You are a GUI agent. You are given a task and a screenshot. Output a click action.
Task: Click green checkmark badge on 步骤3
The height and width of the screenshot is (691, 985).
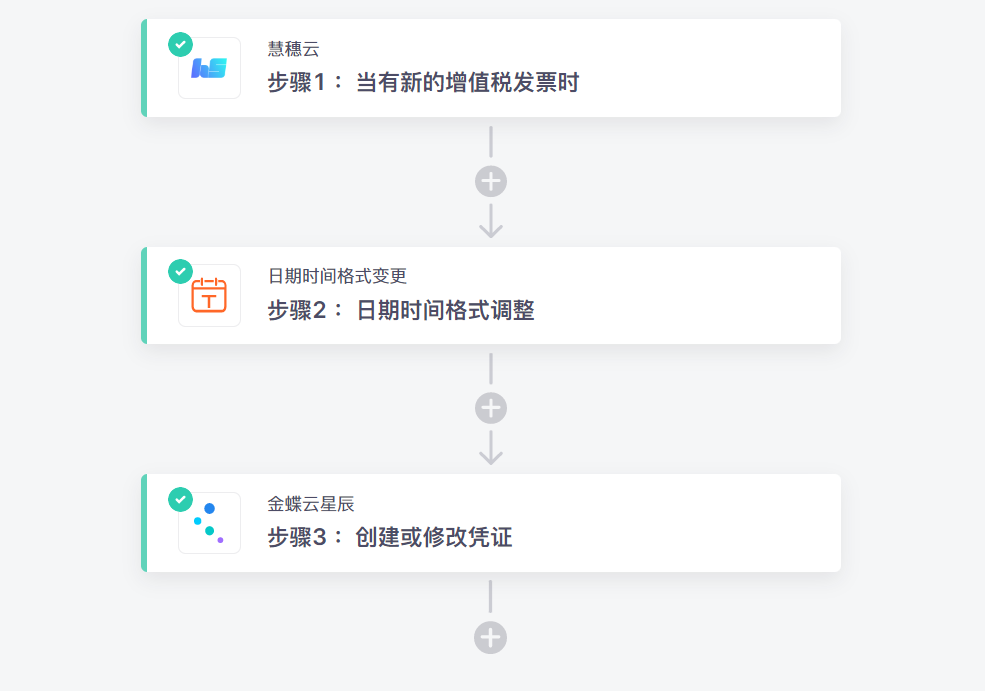(x=180, y=499)
